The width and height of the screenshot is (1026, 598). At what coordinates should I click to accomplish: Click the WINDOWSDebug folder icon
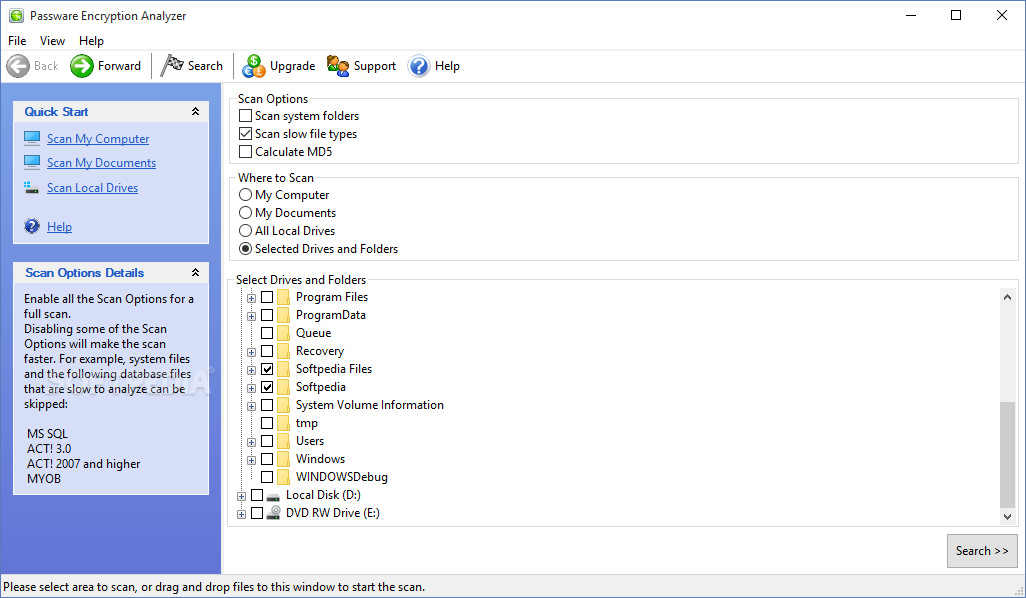point(283,477)
